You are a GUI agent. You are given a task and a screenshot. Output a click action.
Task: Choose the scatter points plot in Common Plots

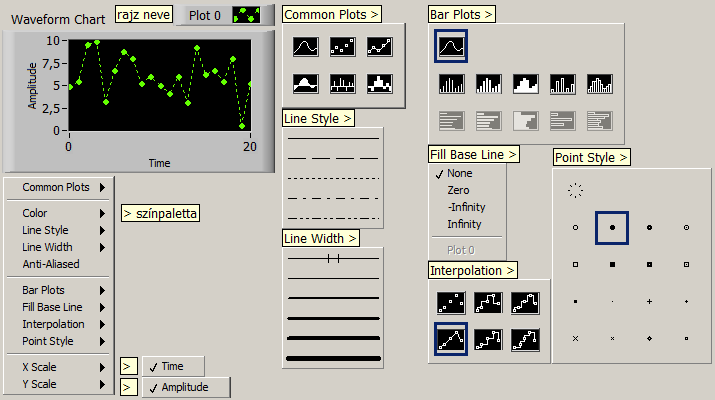[x=342, y=47]
